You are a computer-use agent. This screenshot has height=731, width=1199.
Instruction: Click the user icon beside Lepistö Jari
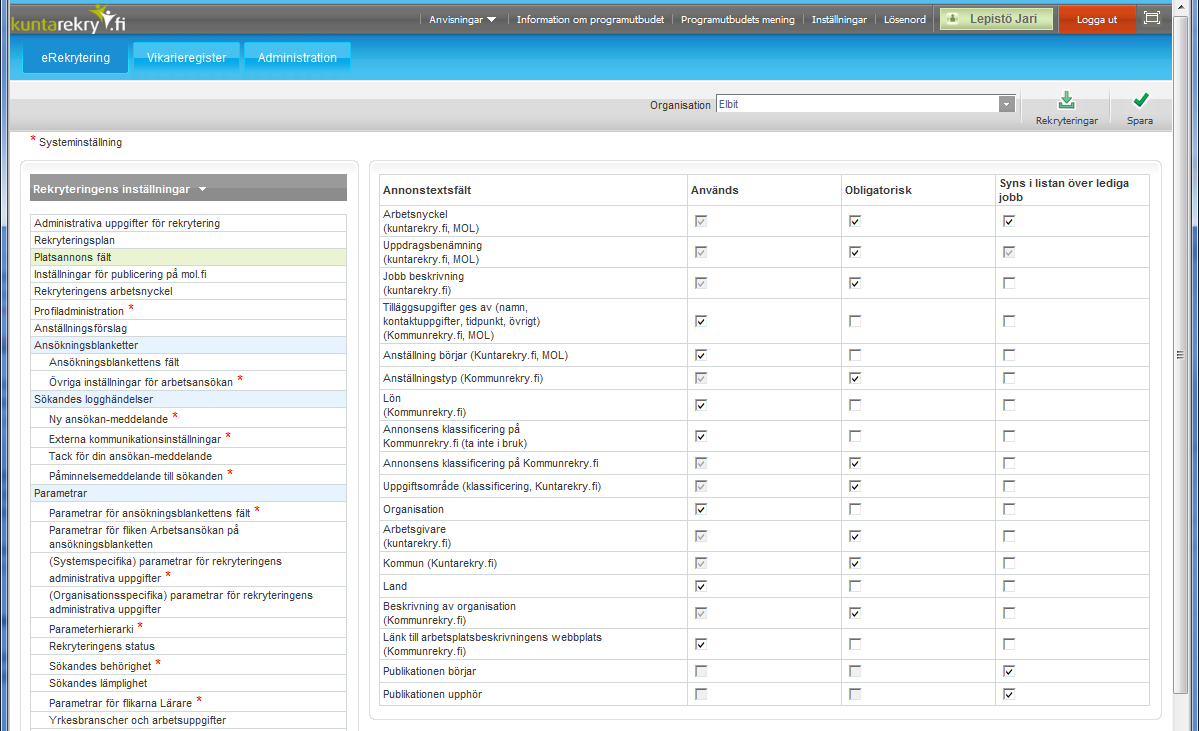tap(952, 19)
